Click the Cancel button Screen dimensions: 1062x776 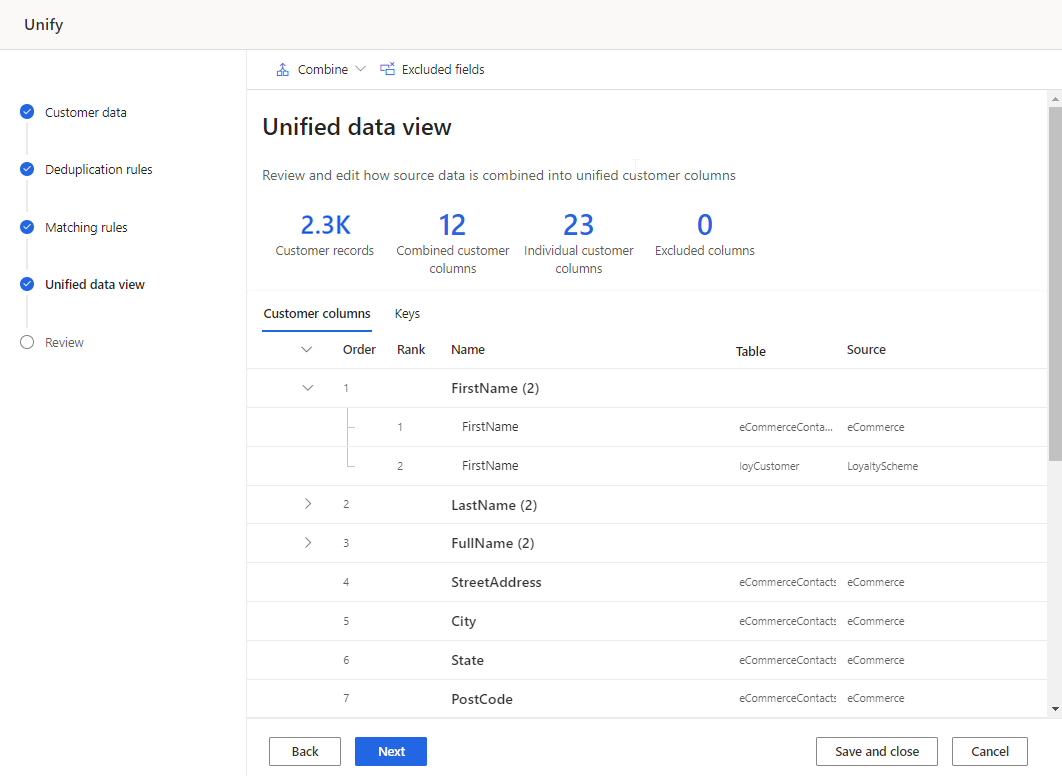[989, 751]
